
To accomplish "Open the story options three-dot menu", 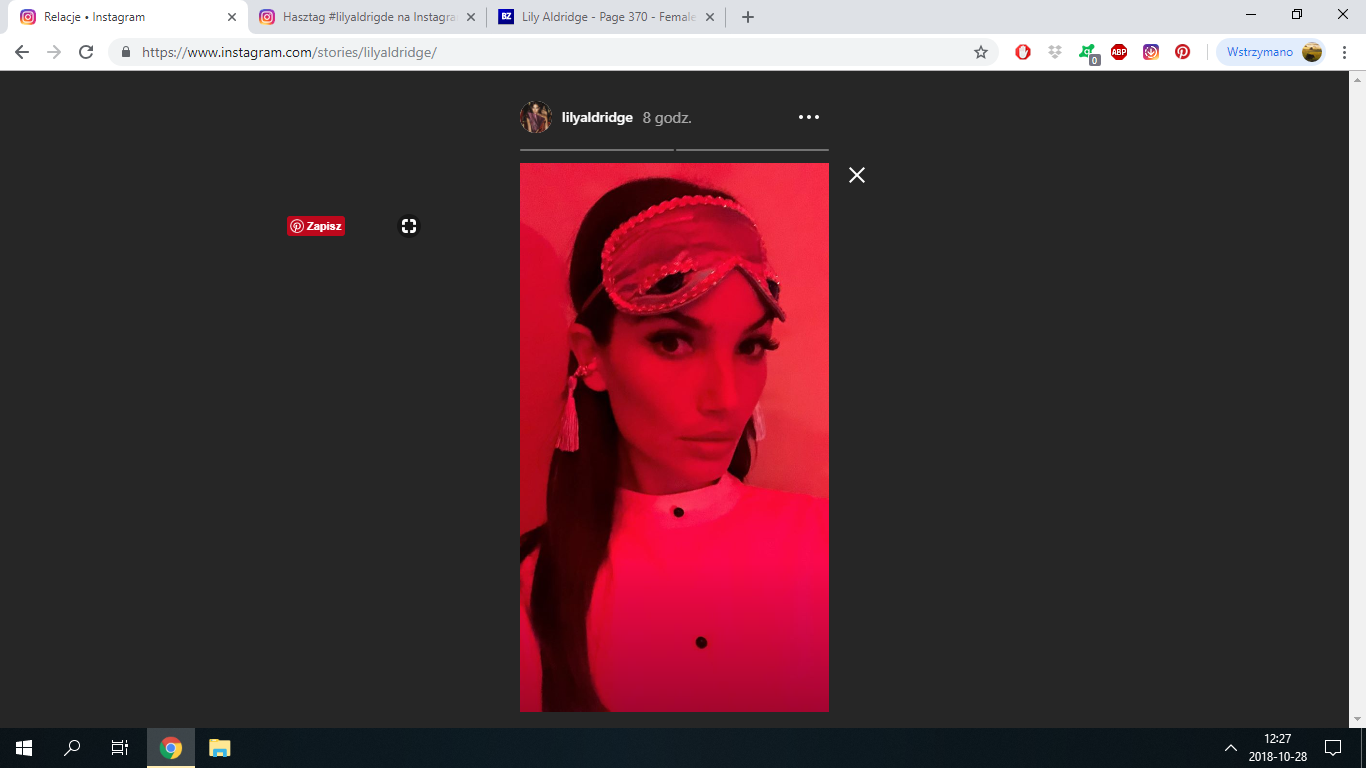I will click(809, 117).
